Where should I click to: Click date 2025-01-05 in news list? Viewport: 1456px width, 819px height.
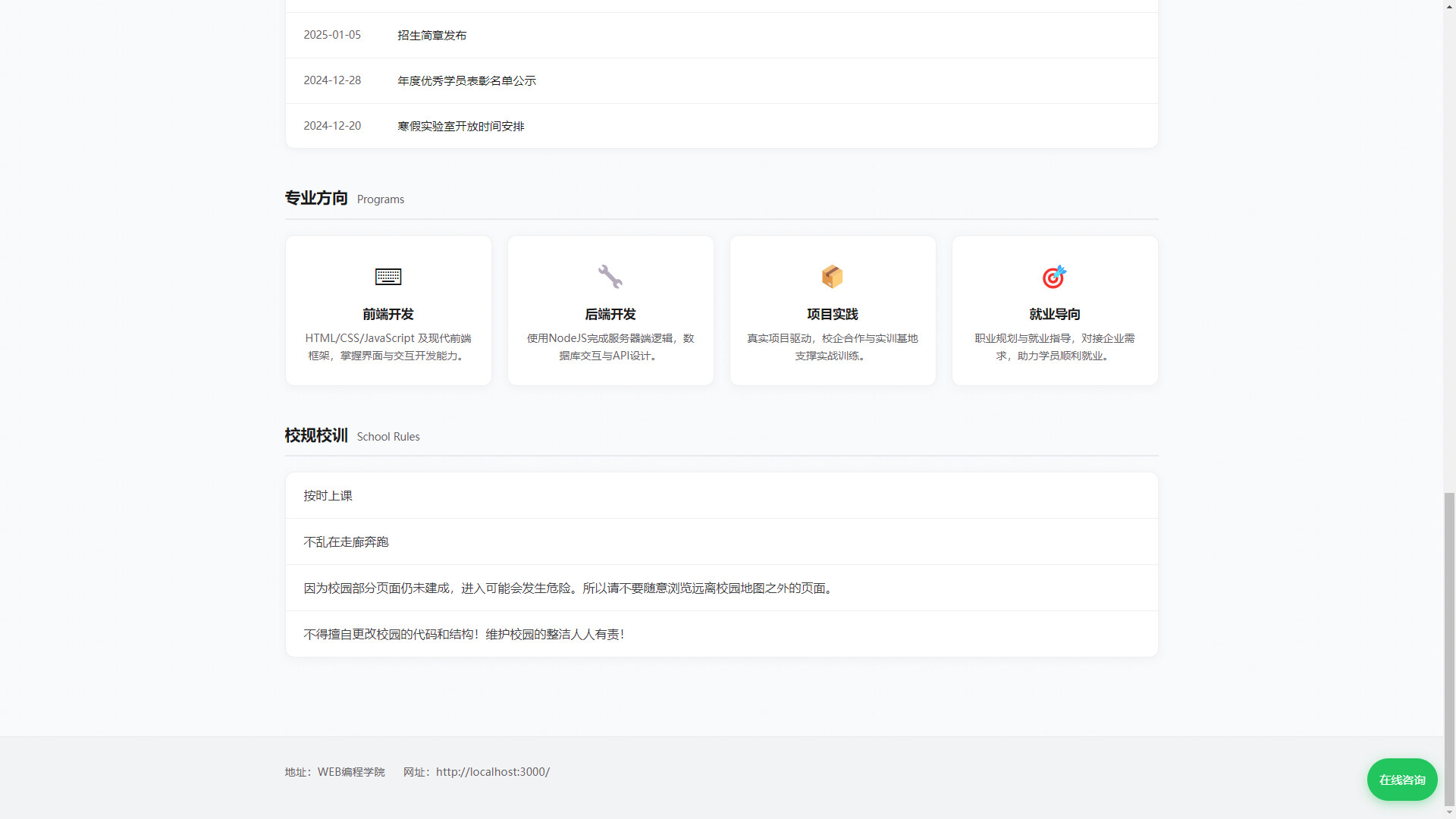click(332, 35)
